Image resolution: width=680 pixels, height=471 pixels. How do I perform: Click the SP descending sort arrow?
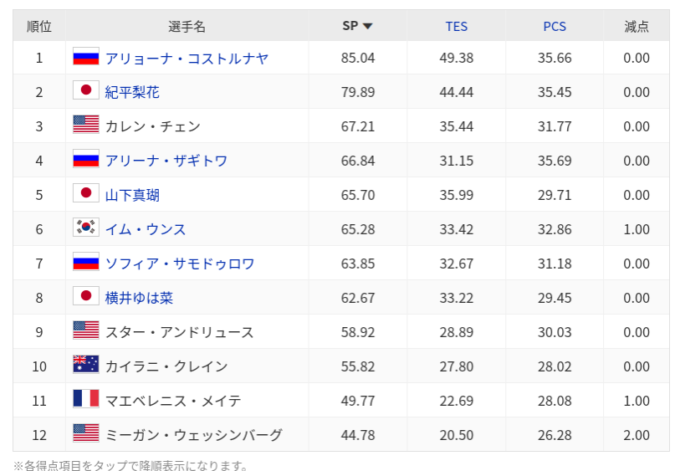tap(368, 26)
